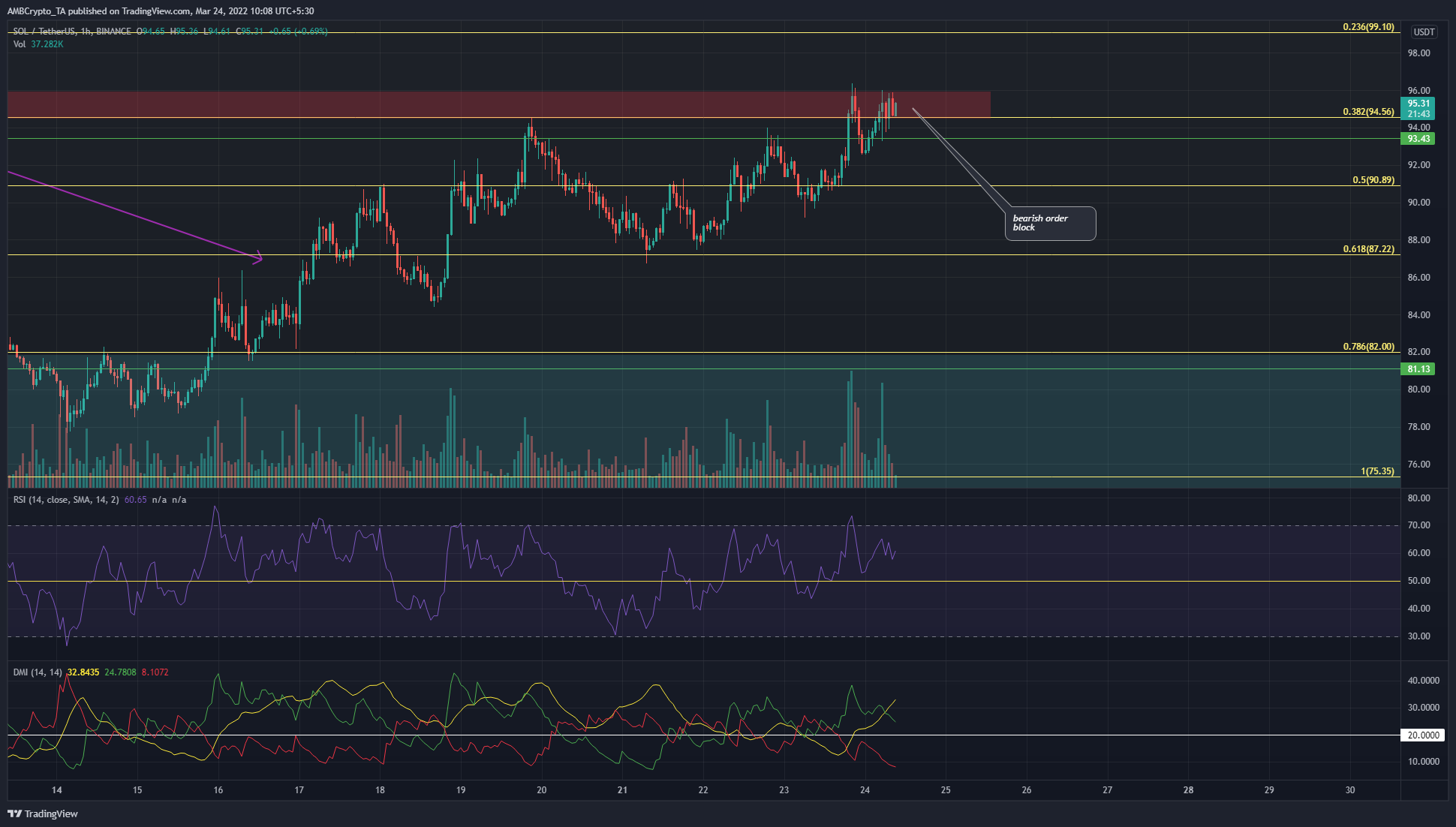Select the 0.236(99.10) Fibonacci label
1456x827 pixels.
tap(1368, 27)
